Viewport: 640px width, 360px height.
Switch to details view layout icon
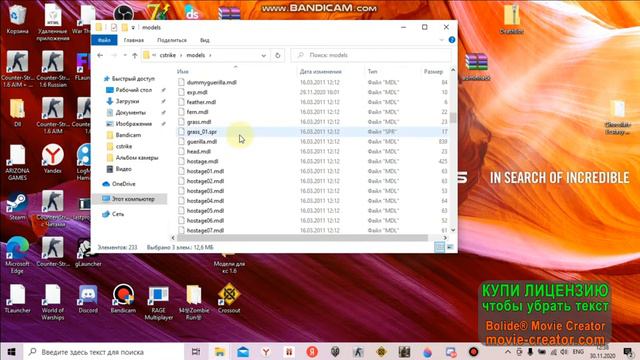[x=439, y=247]
